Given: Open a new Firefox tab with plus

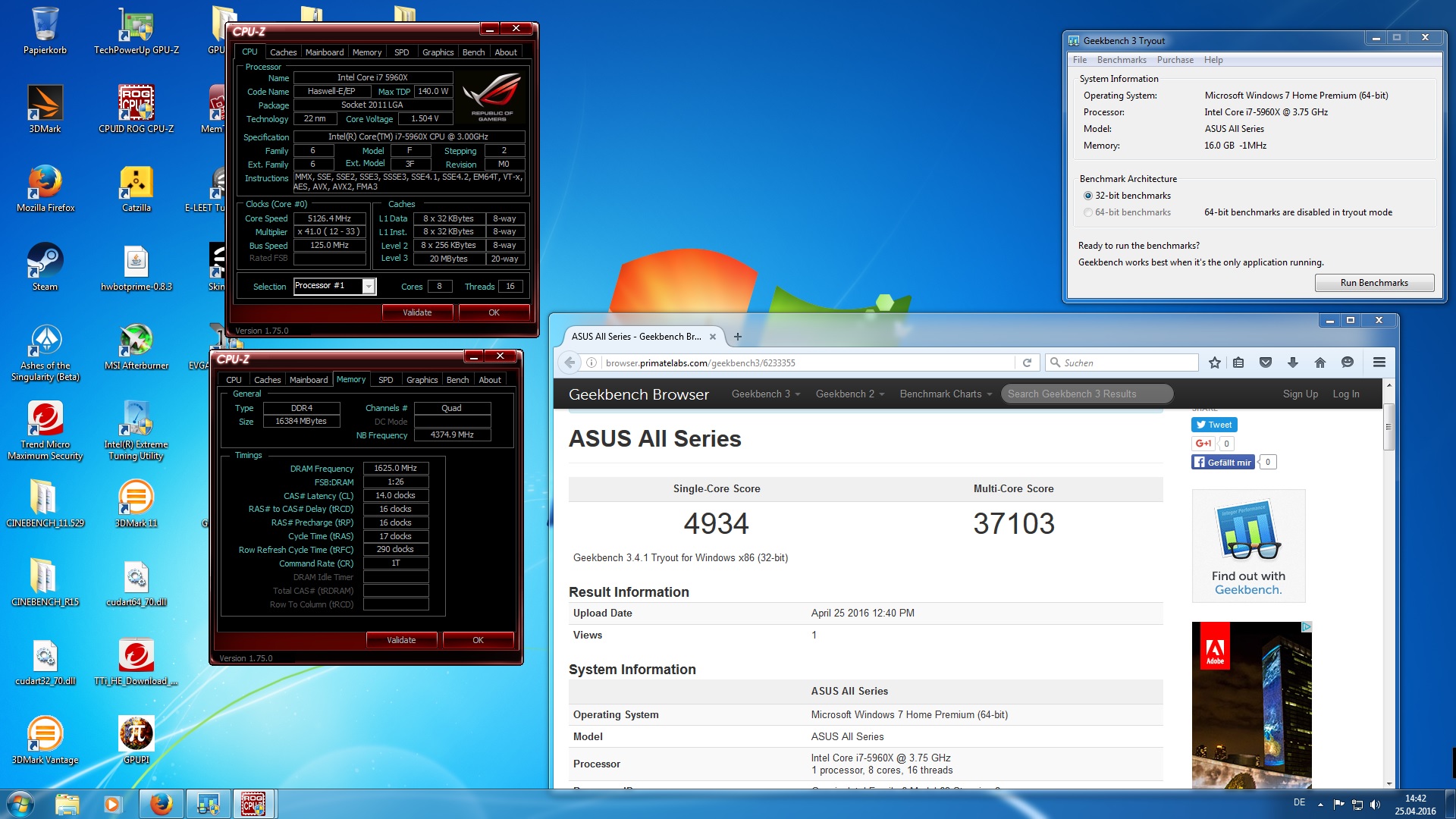Looking at the screenshot, I should tap(738, 337).
